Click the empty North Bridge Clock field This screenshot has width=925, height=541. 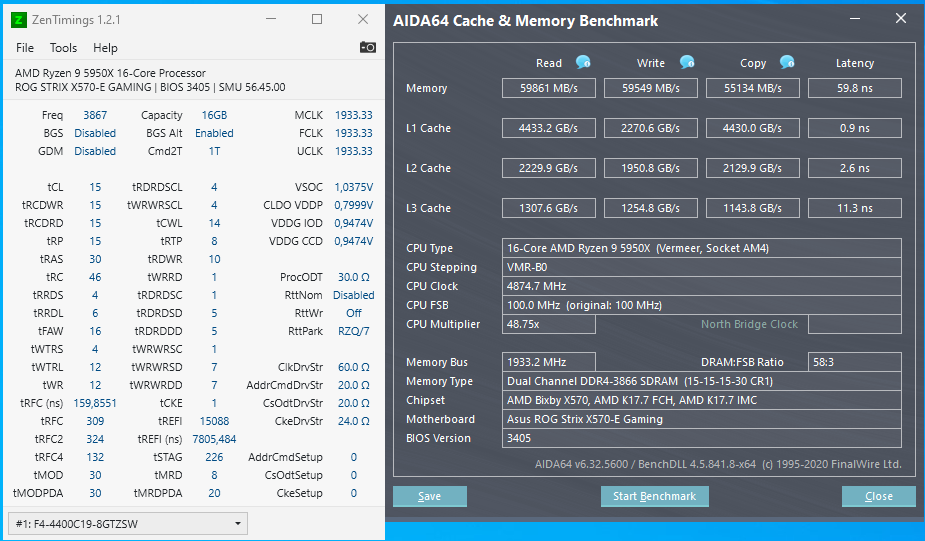click(x=854, y=324)
